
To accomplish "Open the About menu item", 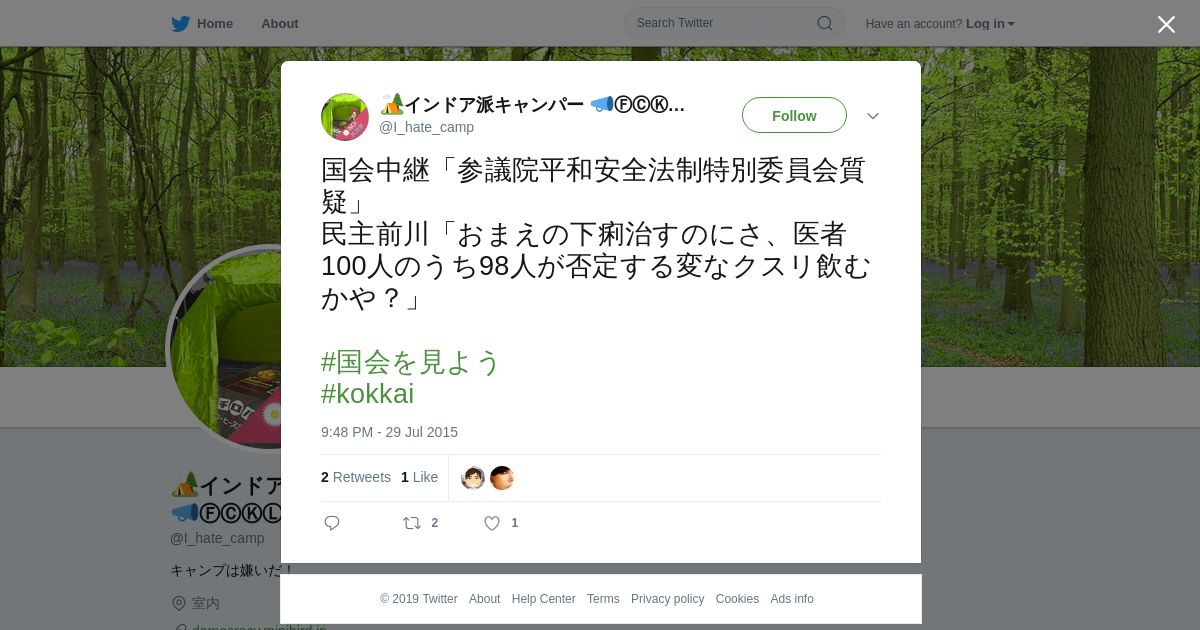I will click(280, 24).
